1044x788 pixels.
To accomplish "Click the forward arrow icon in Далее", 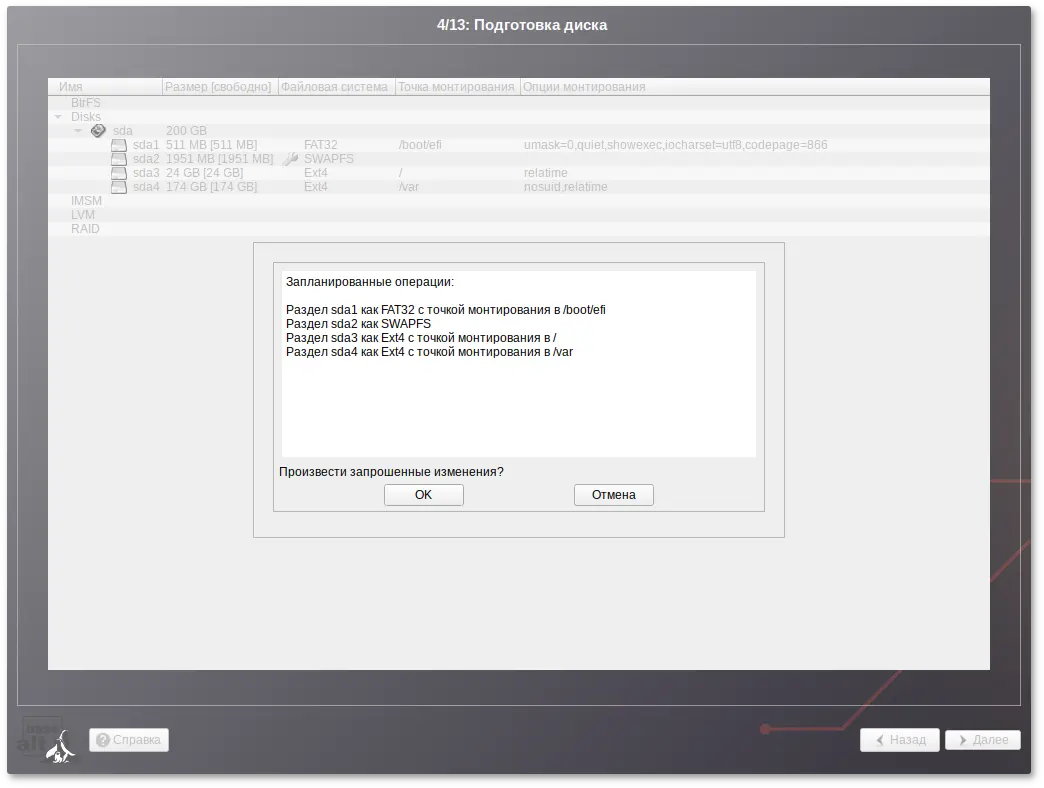I will [x=963, y=739].
